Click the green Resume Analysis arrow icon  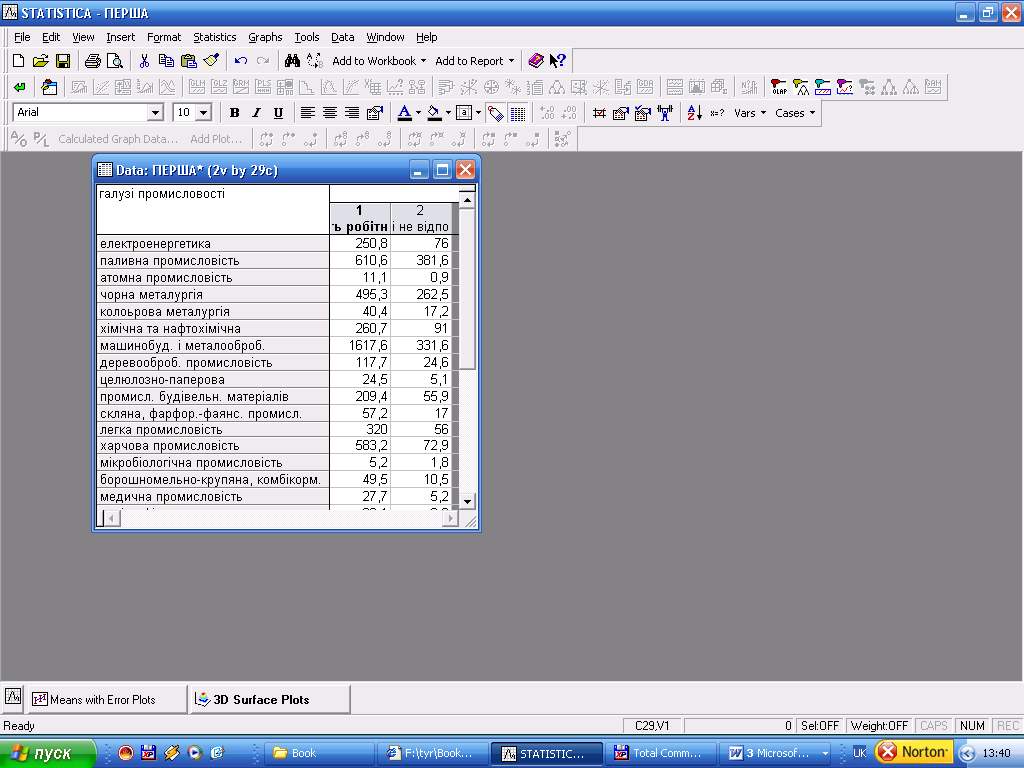[20, 87]
